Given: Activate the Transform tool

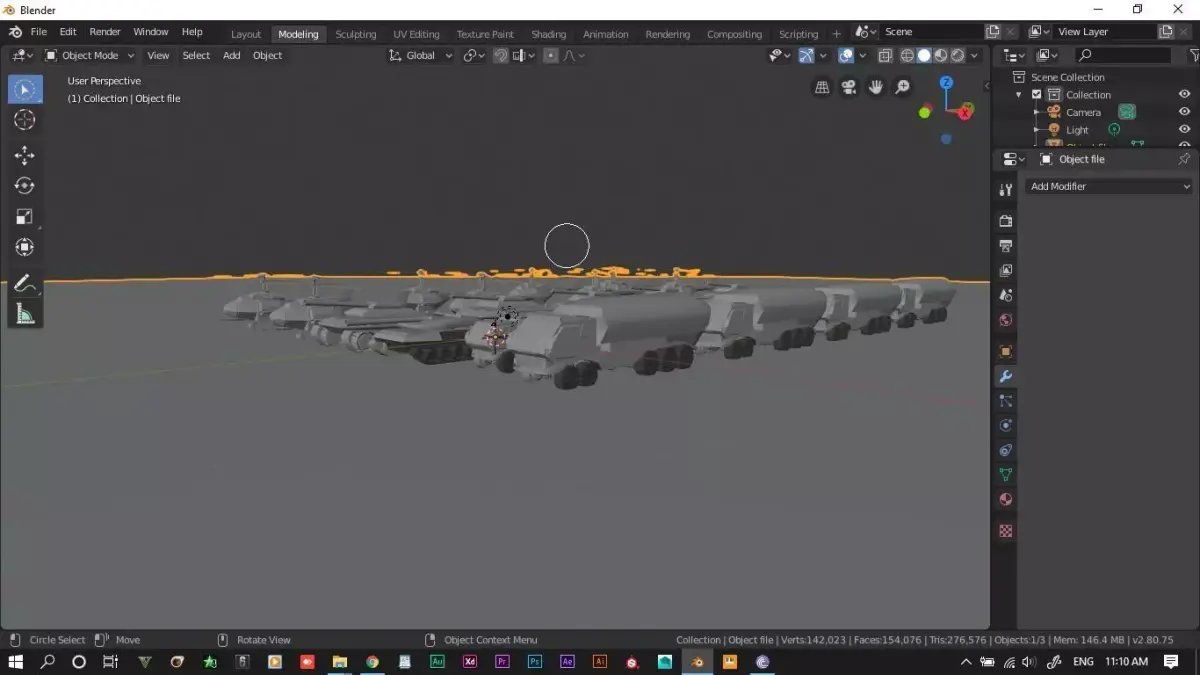Looking at the screenshot, I should coord(25,247).
